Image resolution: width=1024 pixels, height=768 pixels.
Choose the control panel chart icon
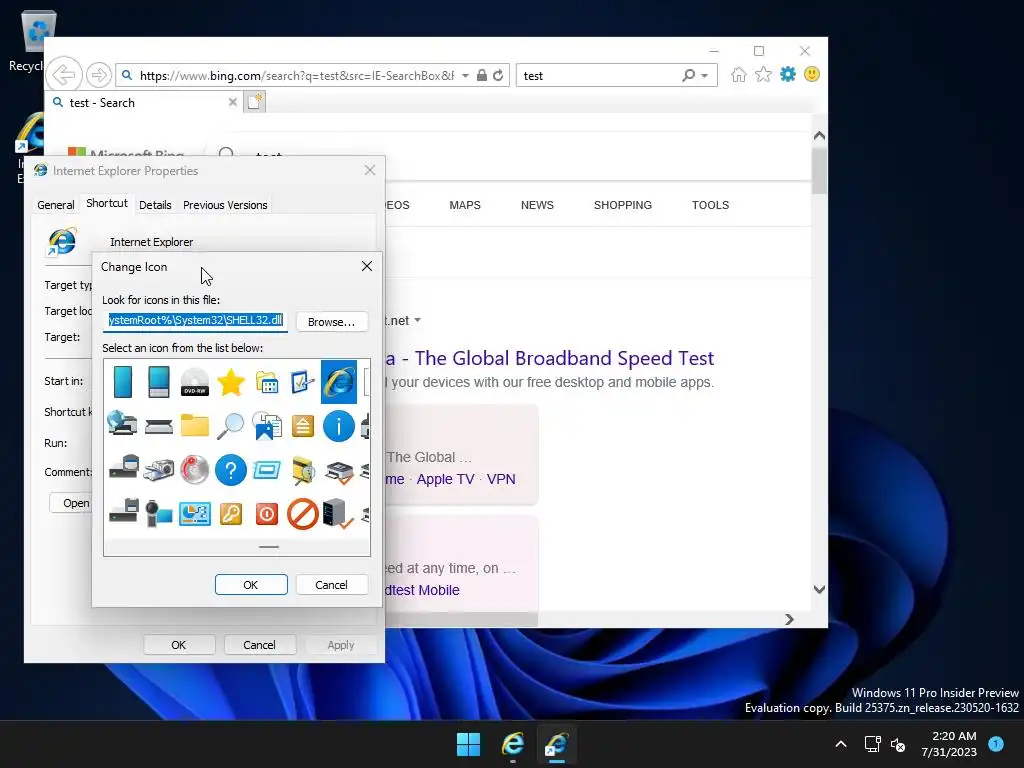[195, 514]
